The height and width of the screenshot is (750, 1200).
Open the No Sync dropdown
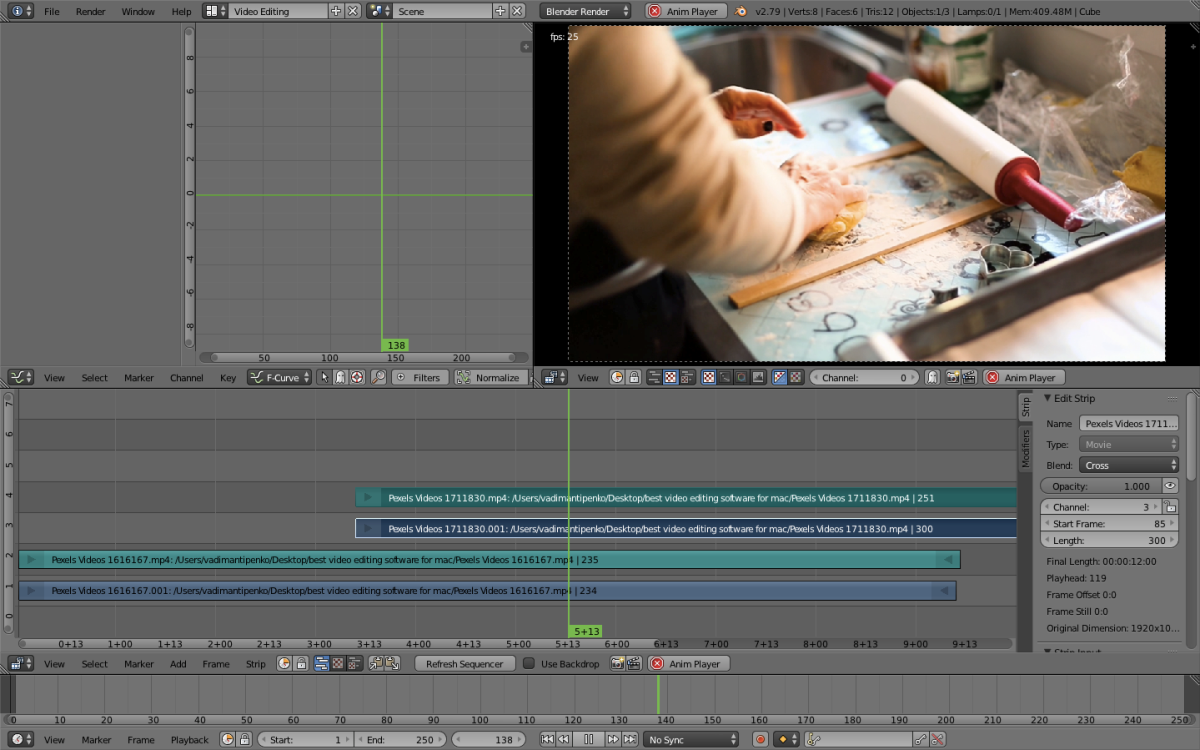tap(692, 740)
